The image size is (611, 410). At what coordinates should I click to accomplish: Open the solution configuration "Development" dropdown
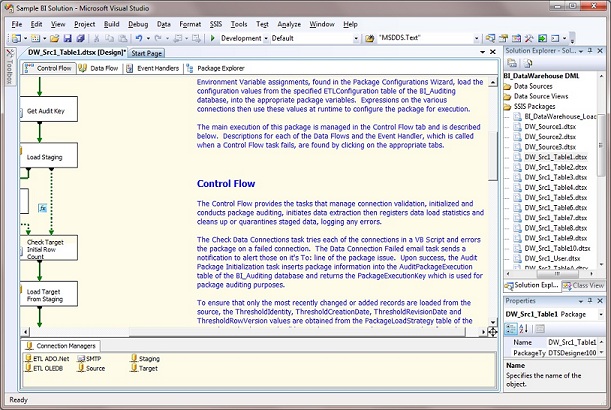(266, 38)
